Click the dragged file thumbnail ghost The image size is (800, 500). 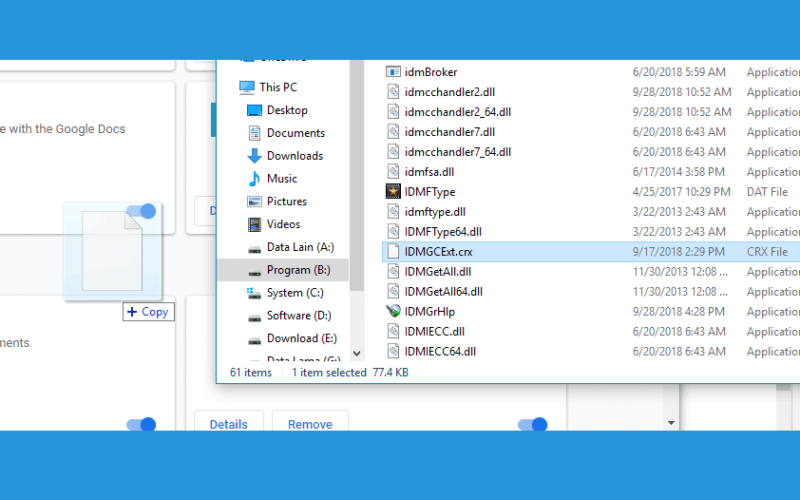point(112,251)
